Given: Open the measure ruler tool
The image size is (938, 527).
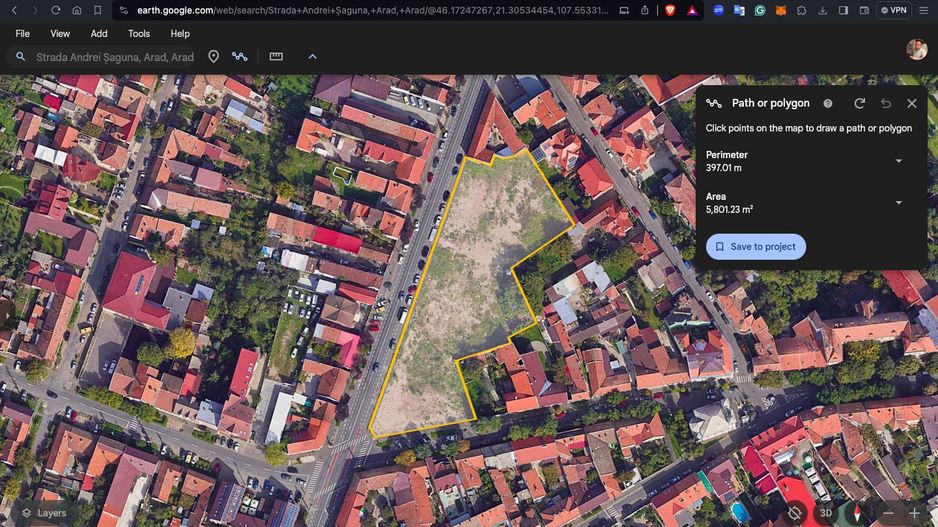Looking at the screenshot, I should [276, 57].
